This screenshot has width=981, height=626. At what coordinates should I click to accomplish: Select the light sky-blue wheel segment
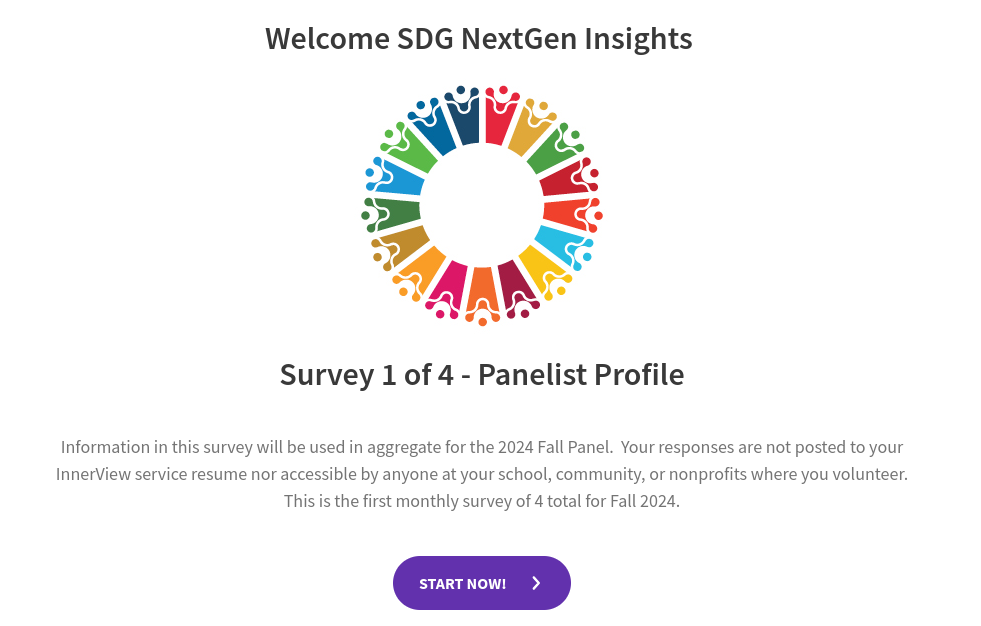tap(558, 243)
